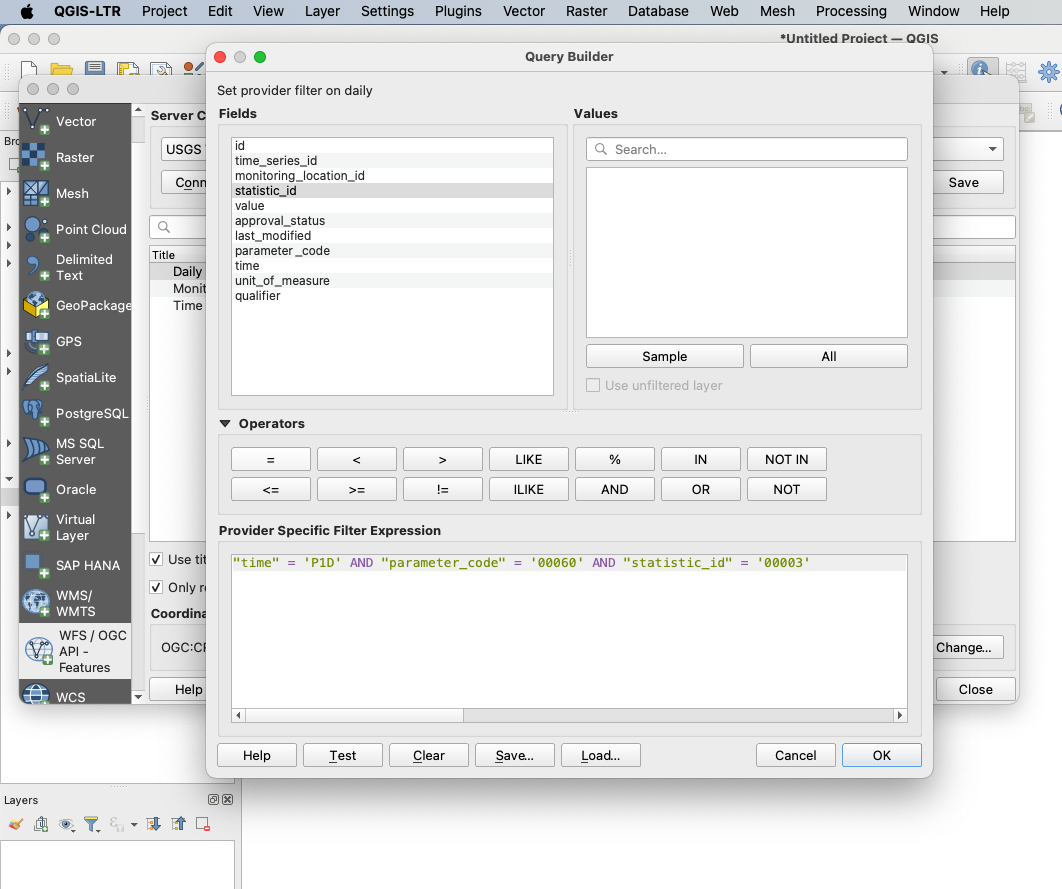Select the 'parameter_code' field
Screen dimensions: 1062x889
click(x=392, y=251)
